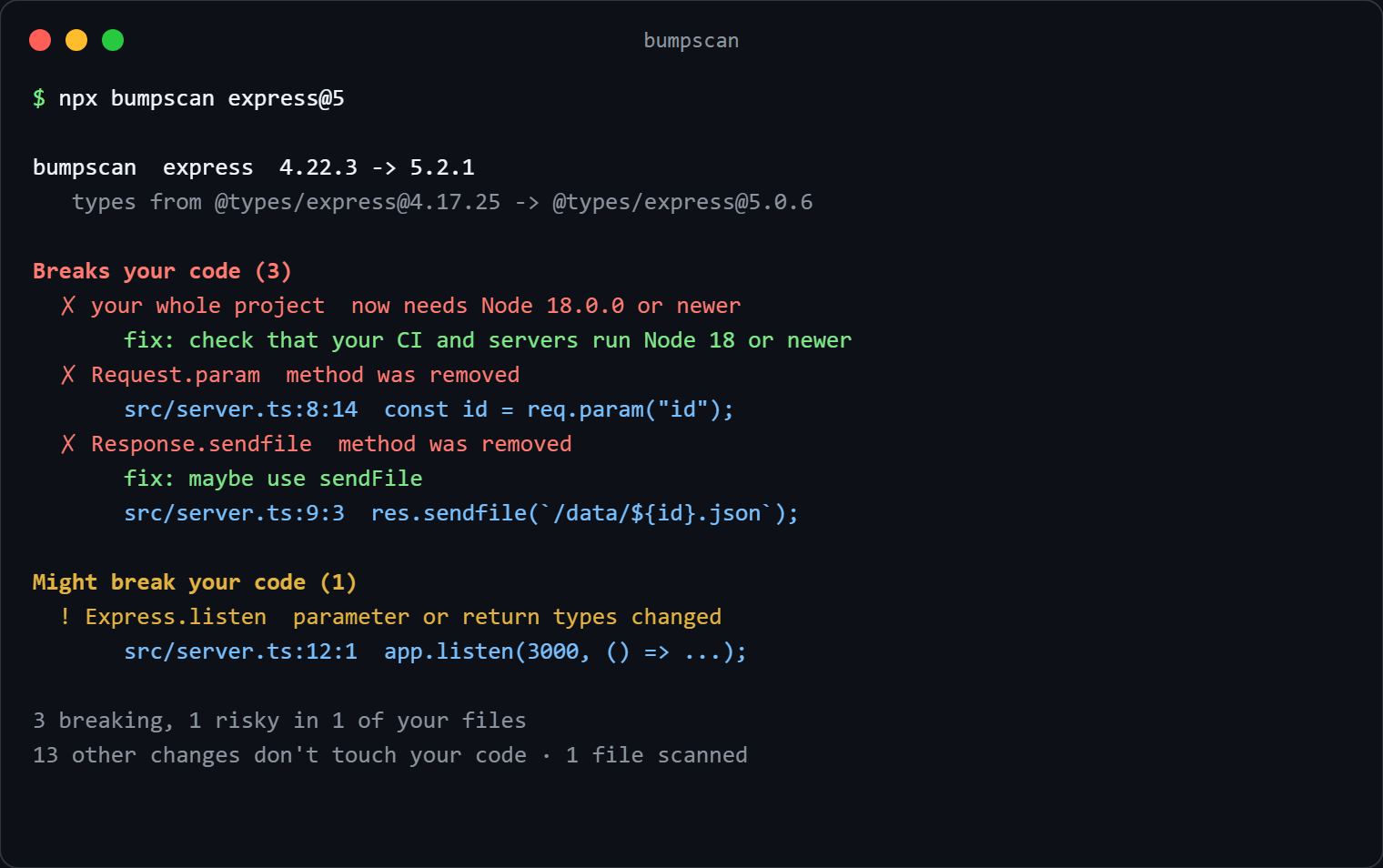
Task: Click 'Express.listen parameter or return types changed'
Action: (x=403, y=617)
